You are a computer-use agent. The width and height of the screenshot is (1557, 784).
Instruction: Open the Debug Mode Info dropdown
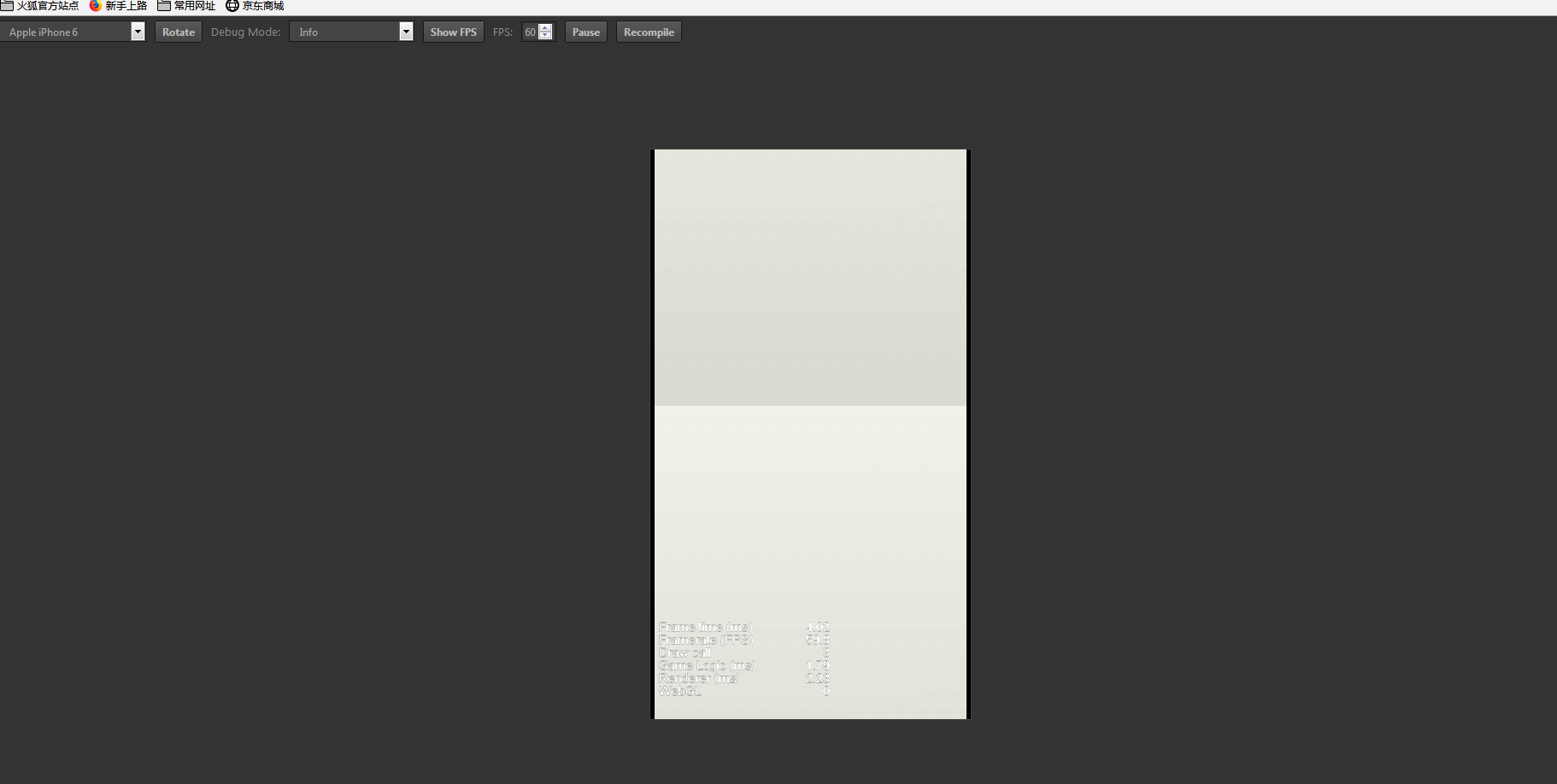pyautogui.click(x=351, y=32)
